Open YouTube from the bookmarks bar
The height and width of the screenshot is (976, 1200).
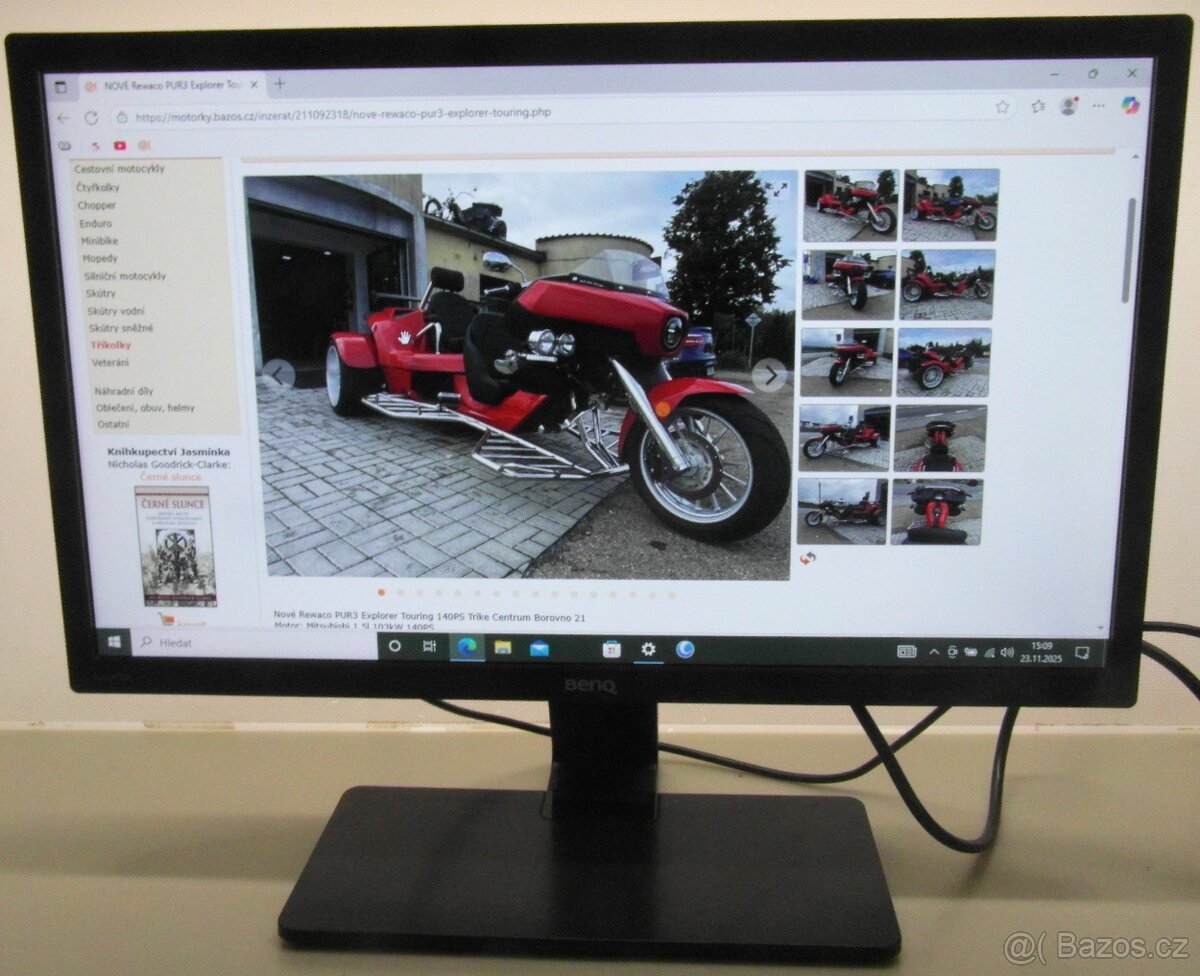point(119,145)
